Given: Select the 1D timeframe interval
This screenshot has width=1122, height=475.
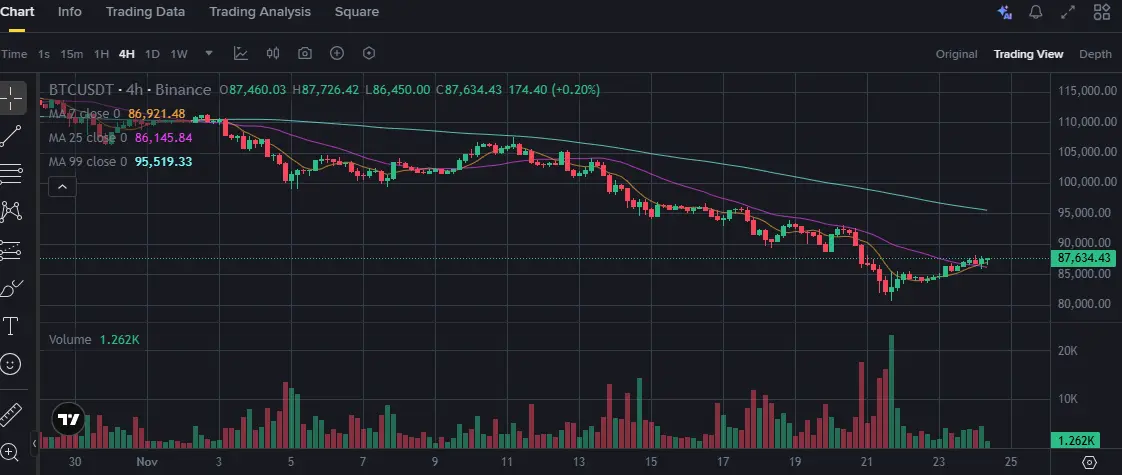Looking at the screenshot, I should pos(152,54).
